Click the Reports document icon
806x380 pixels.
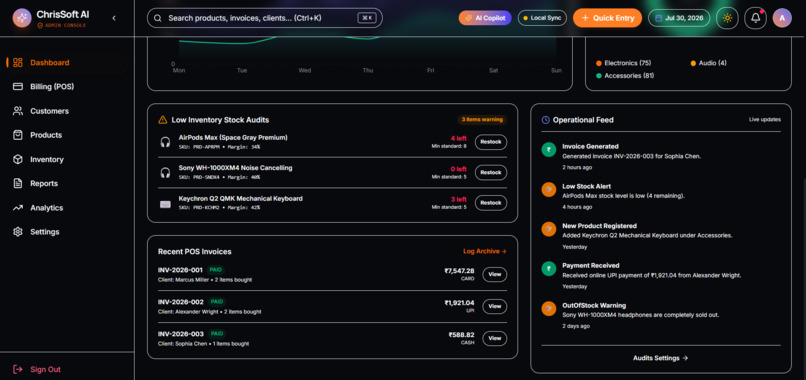[18, 184]
